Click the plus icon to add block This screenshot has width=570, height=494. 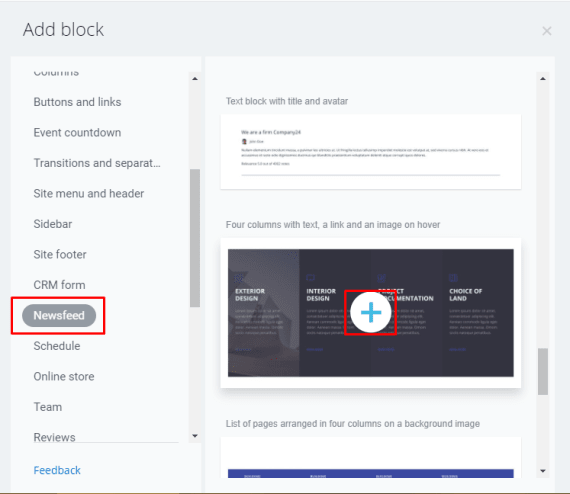371,312
